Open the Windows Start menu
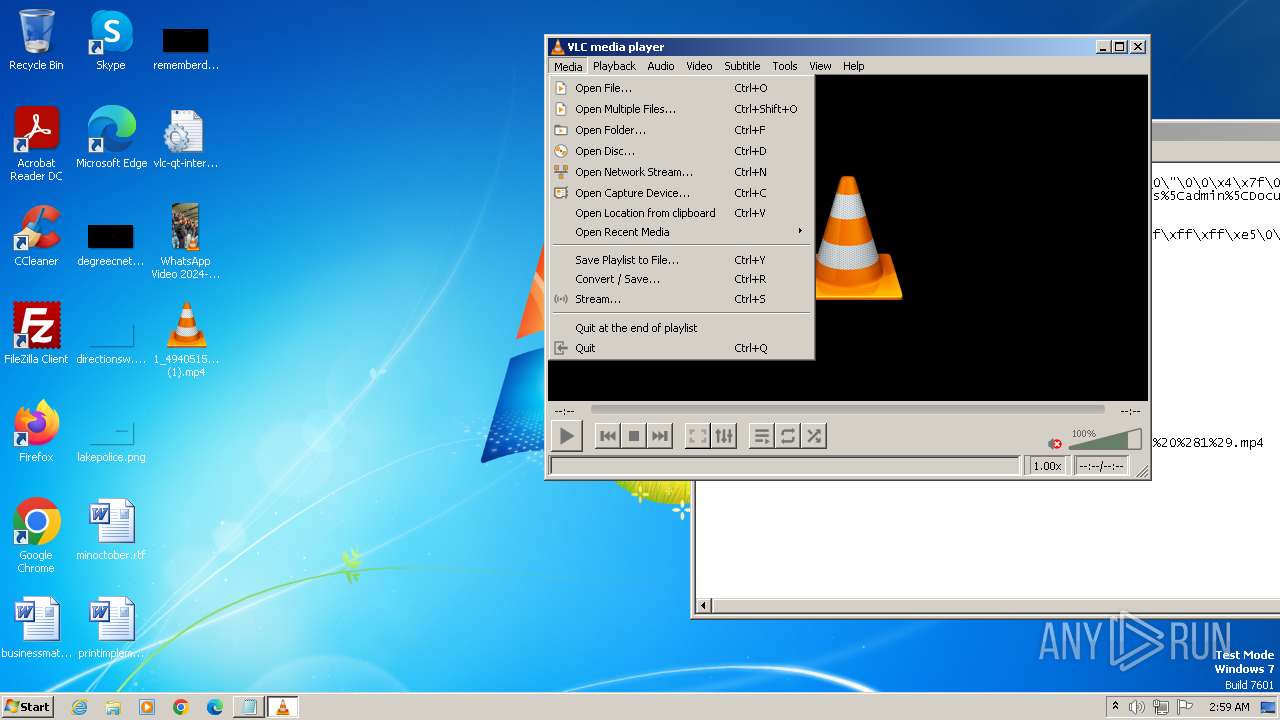This screenshot has width=1280, height=720. (x=28, y=706)
